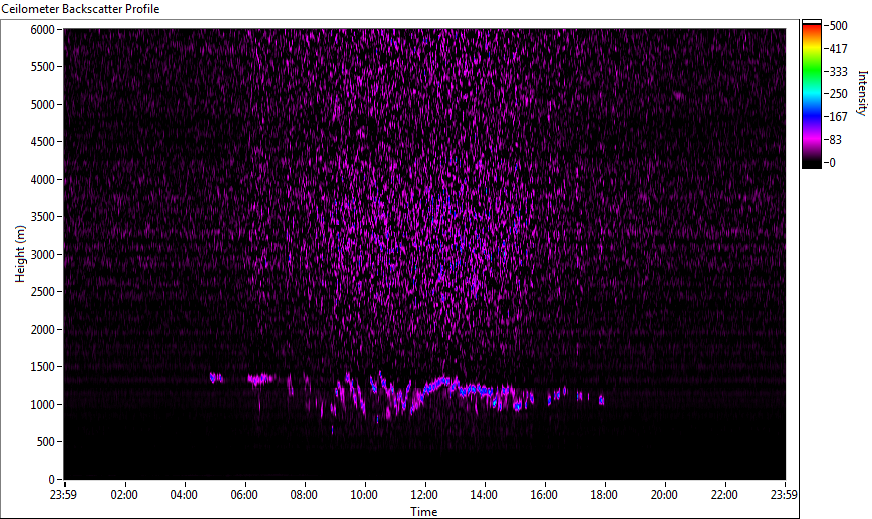Click the 18:00 time axis marker
This screenshot has width=872, height=519.
pos(604,494)
